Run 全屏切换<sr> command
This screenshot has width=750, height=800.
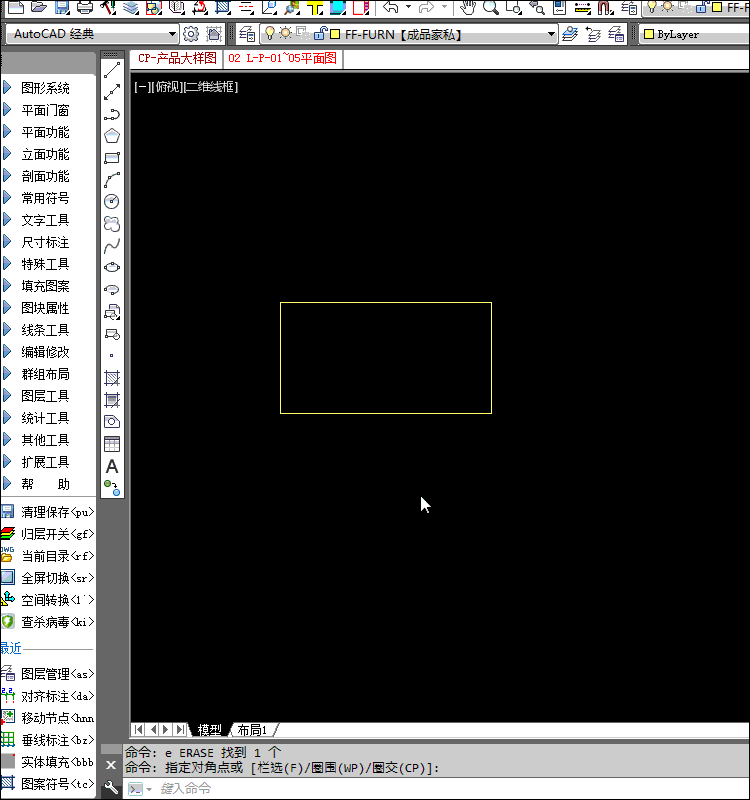pyautogui.click(x=48, y=578)
